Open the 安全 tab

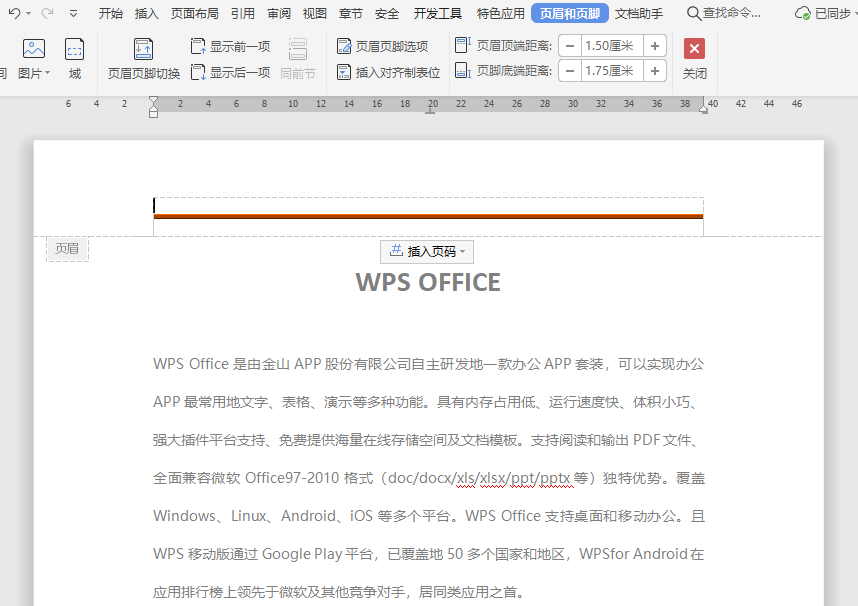click(x=387, y=13)
